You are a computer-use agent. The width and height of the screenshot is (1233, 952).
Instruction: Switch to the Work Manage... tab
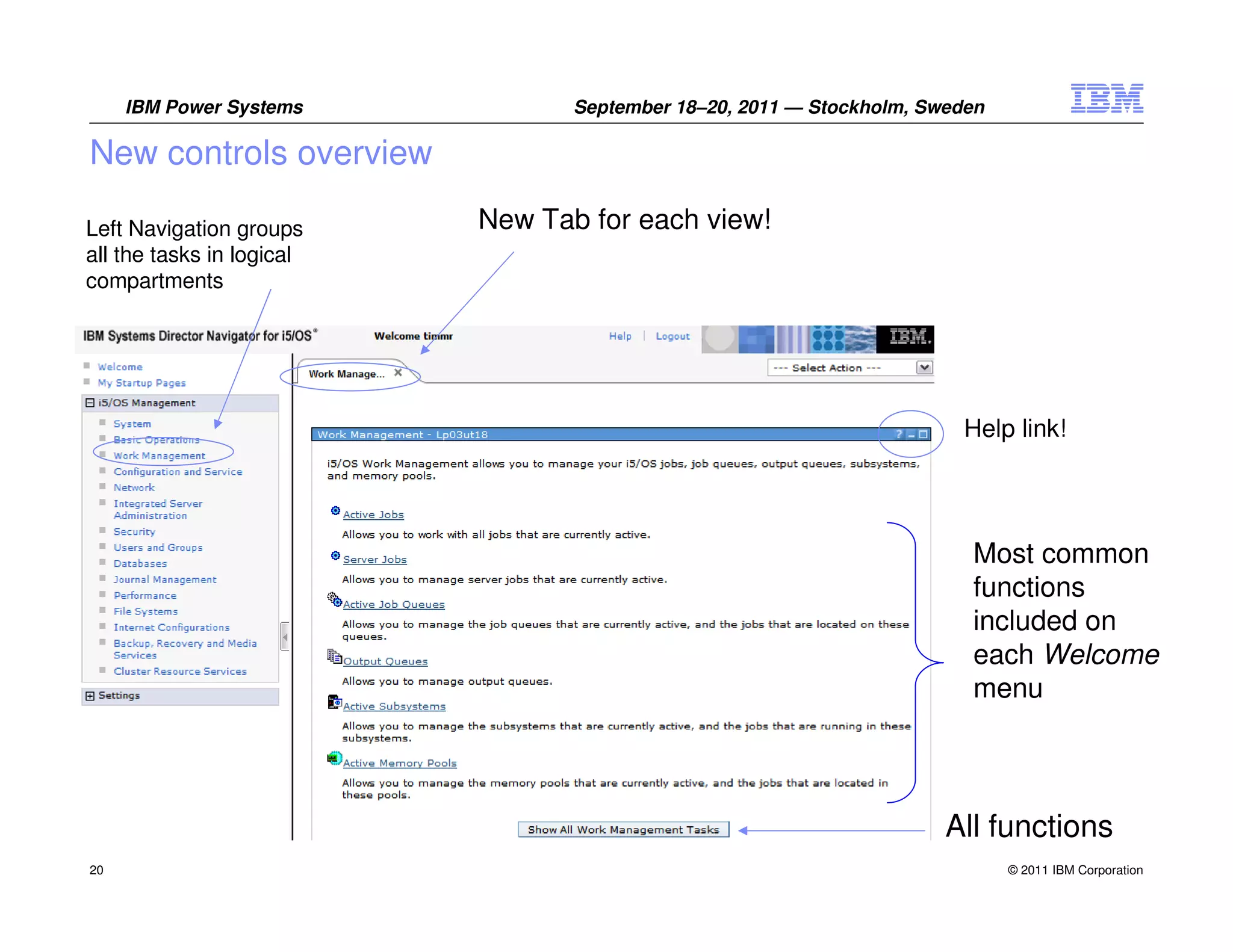pyautogui.click(x=346, y=374)
